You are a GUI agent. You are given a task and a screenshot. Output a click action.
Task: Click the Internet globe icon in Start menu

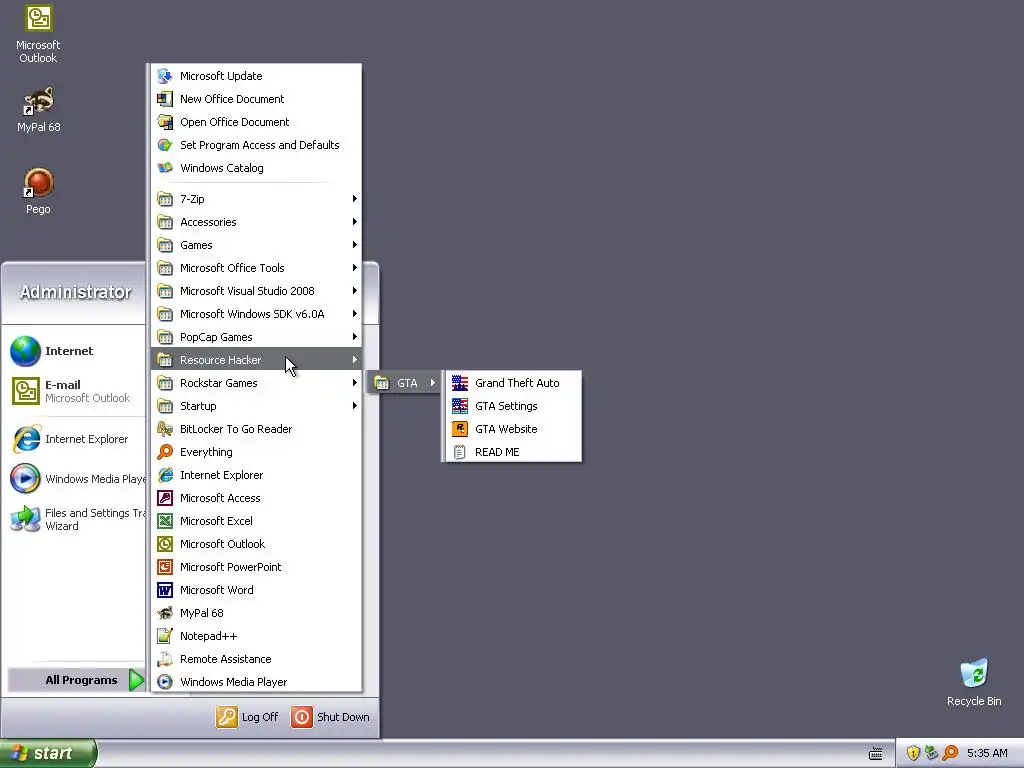(25, 351)
